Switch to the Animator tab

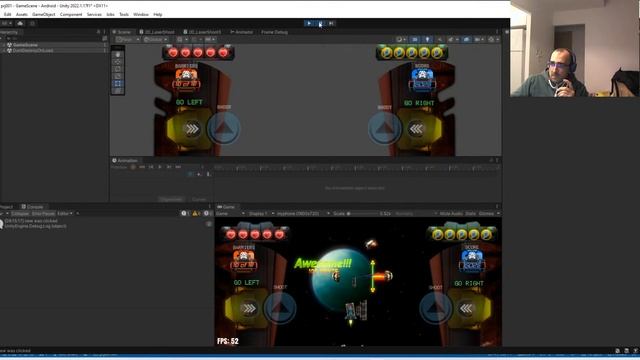(x=242, y=32)
